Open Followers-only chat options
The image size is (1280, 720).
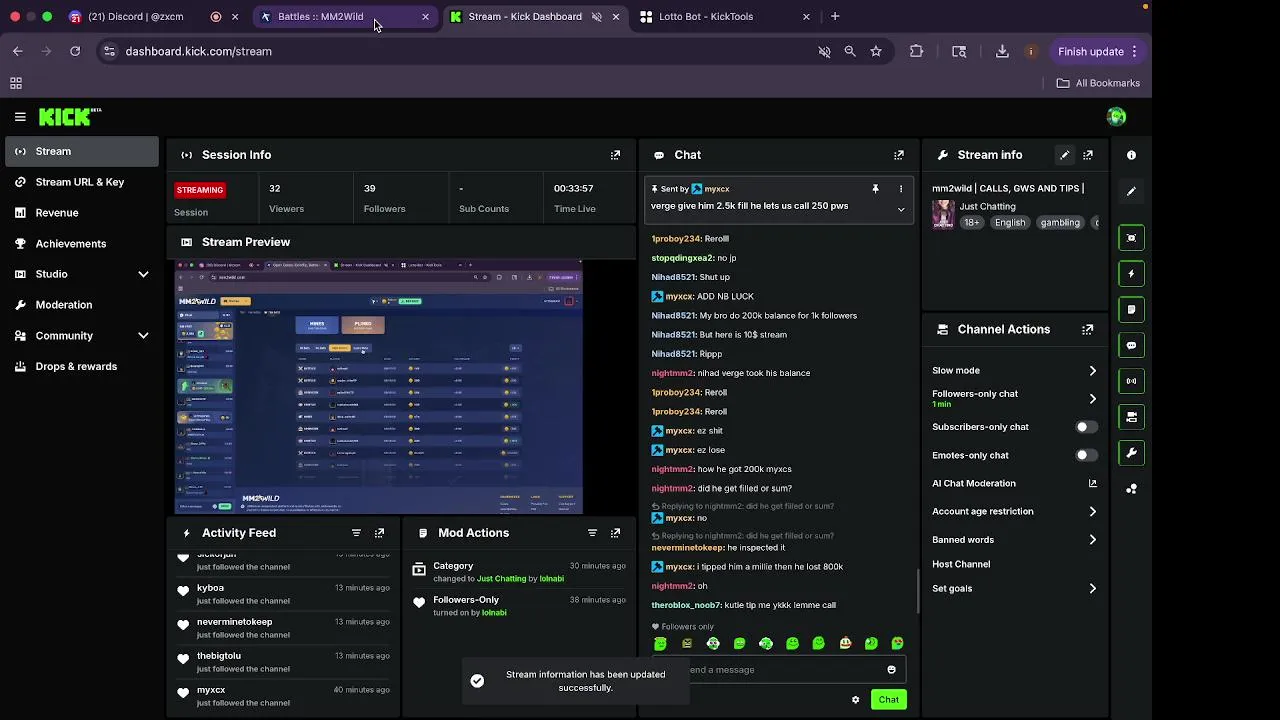[1014, 398]
